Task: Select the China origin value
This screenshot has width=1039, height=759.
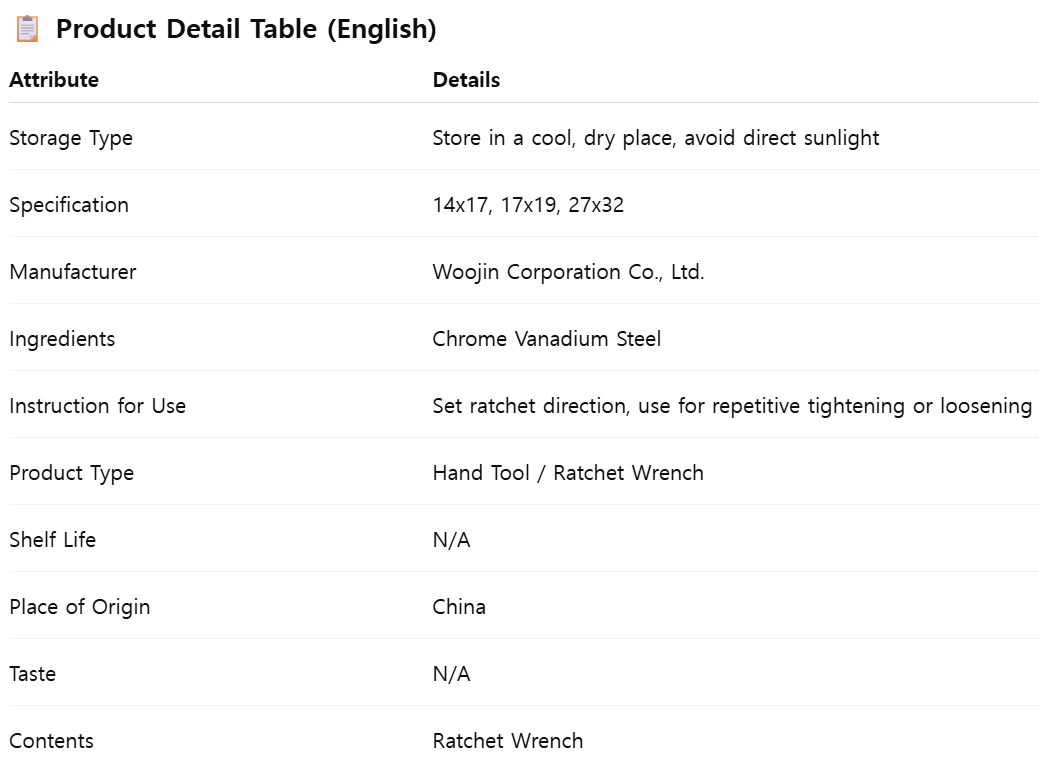Action: (x=459, y=607)
